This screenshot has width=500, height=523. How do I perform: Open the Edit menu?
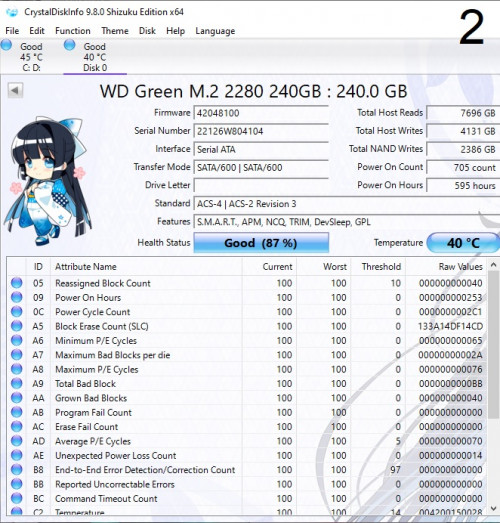pyautogui.click(x=37, y=31)
